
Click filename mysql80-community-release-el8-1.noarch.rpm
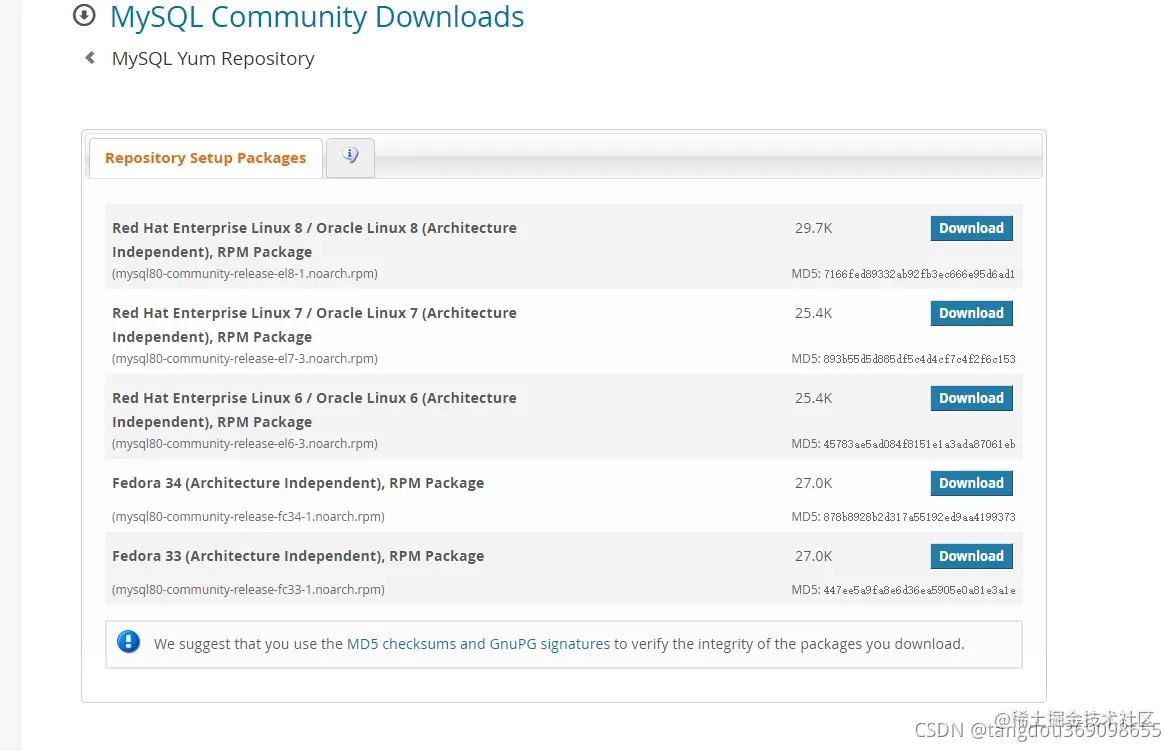pos(244,274)
